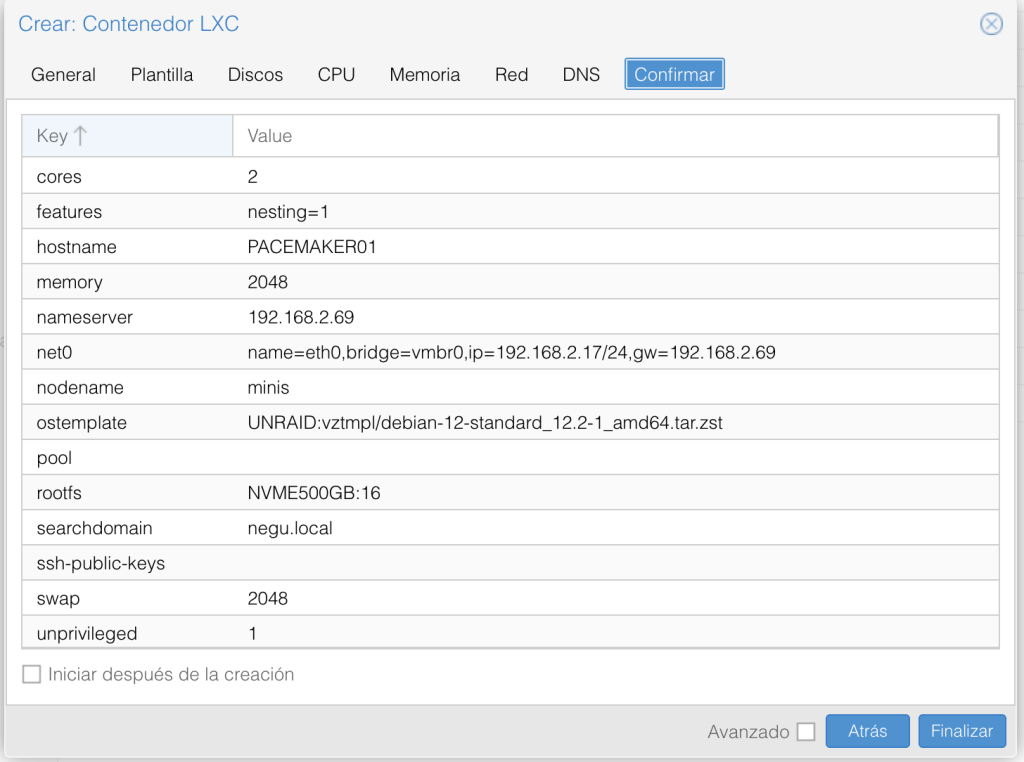Enable "Iniciar después de la creación"
Image resolution: width=1024 pixels, height=762 pixels.
point(31,674)
